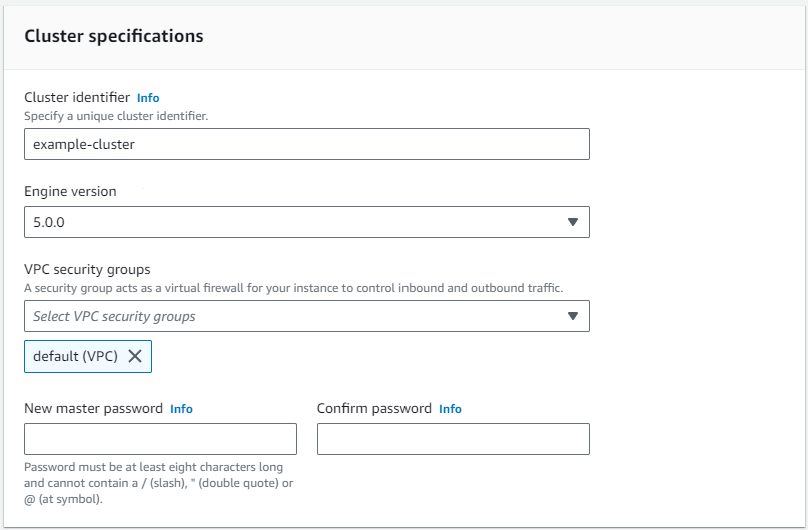Click the Confirm password label
The width and height of the screenshot is (808, 530).
pyautogui.click(x=374, y=409)
